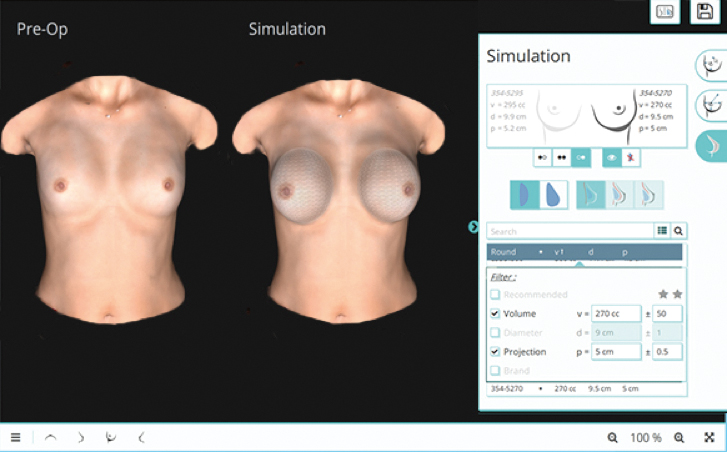Select the 354-5270 implant row
Viewport: 727px width, 452px height.
(584, 387)
